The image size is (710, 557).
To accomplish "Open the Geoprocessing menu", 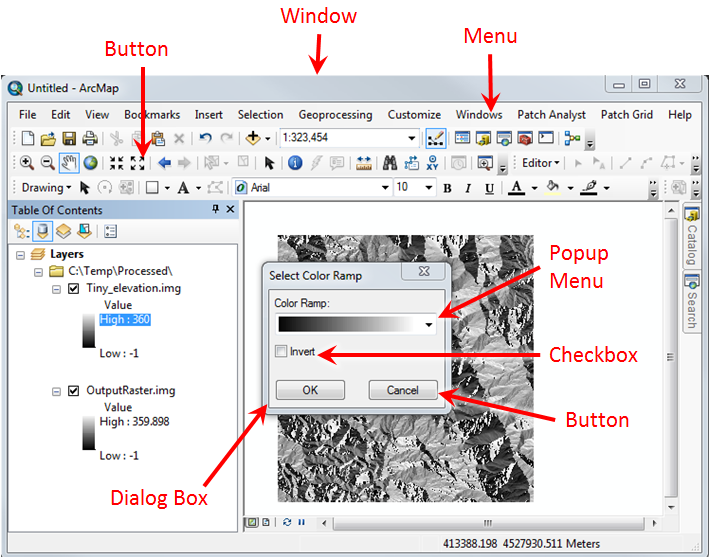I will pos(335,115).
